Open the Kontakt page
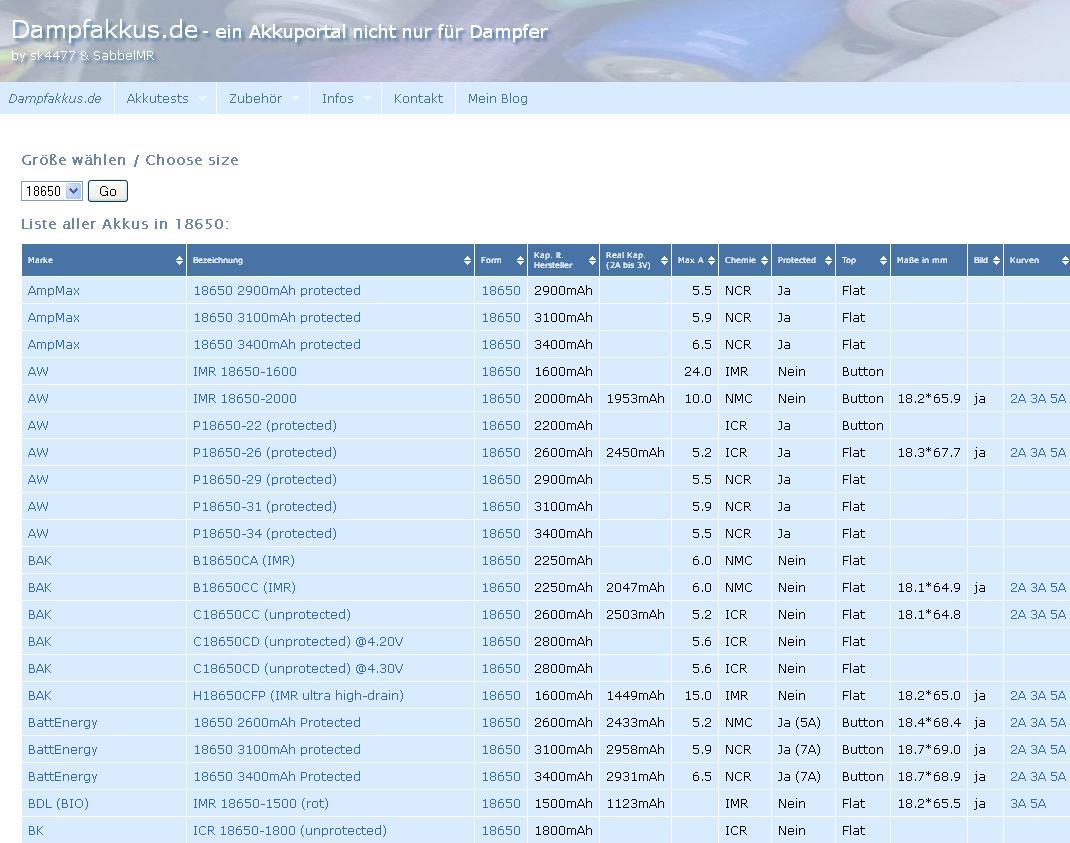The image size is (1070, 843). (418, 98)
